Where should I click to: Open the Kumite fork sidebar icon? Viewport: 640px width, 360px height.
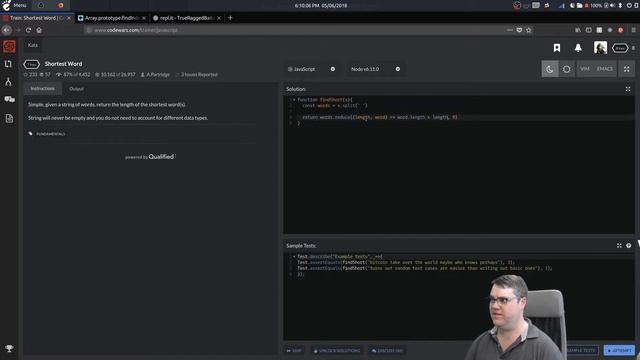pos(8,82)
